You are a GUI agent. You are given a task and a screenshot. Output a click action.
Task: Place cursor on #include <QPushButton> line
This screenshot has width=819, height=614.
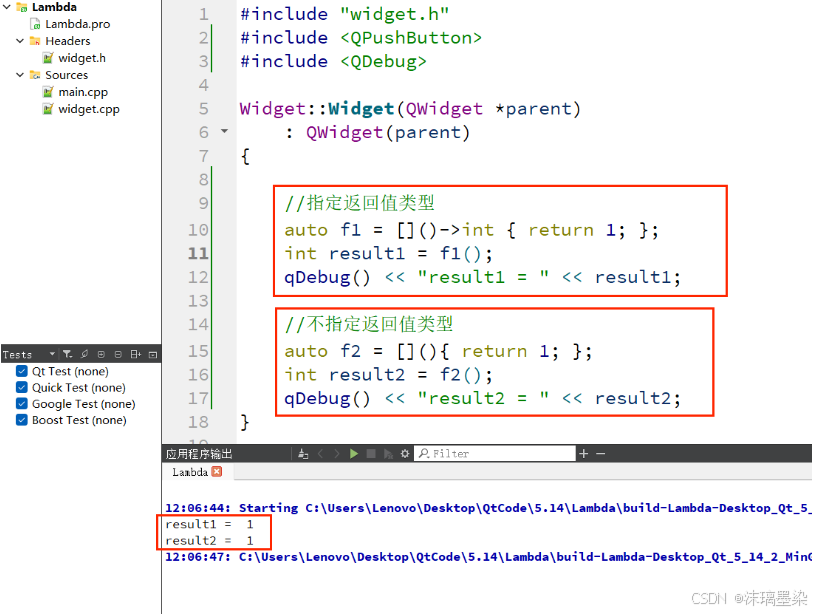361,38
